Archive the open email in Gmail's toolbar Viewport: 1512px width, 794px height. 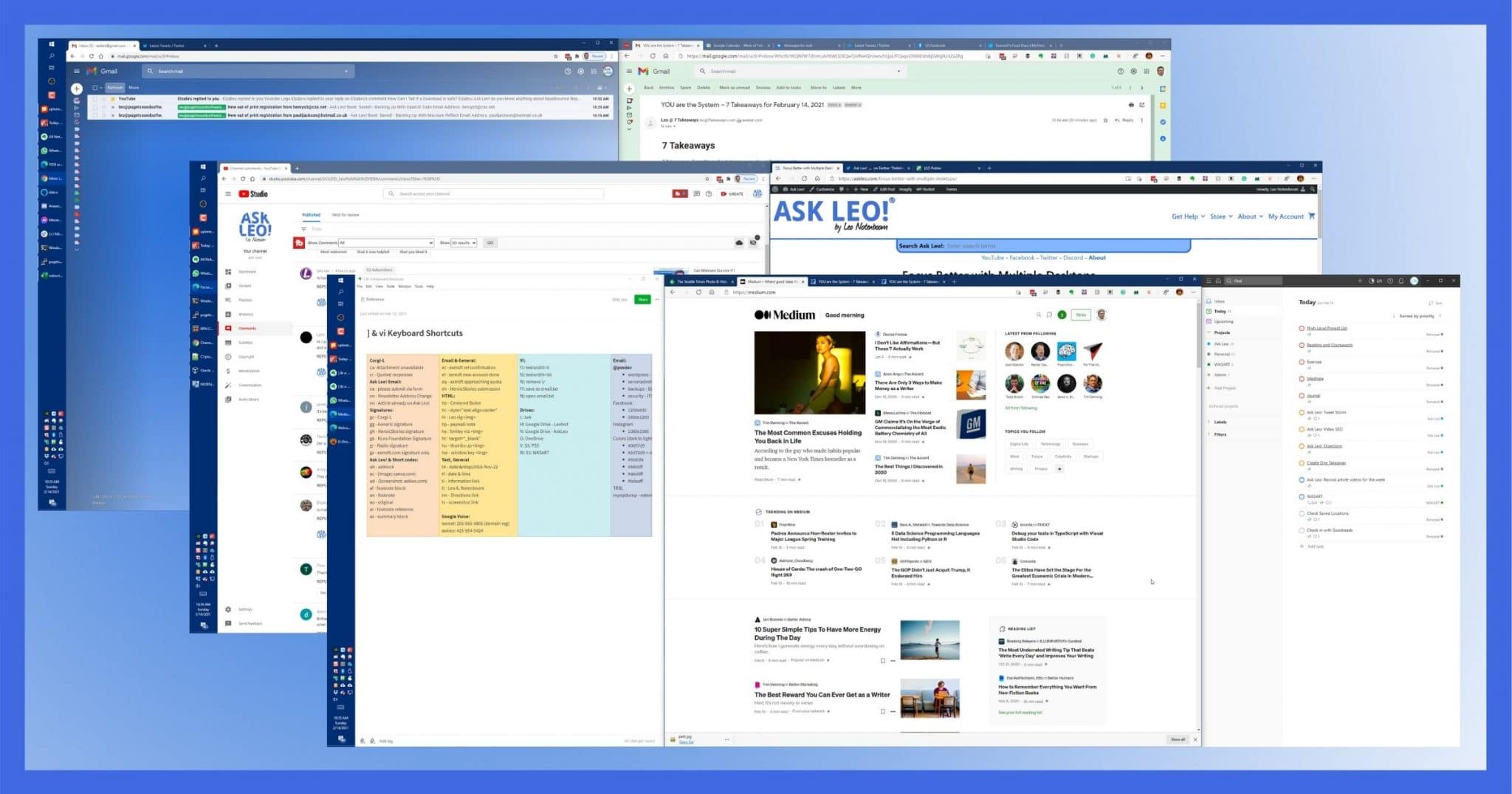(665, 87)
